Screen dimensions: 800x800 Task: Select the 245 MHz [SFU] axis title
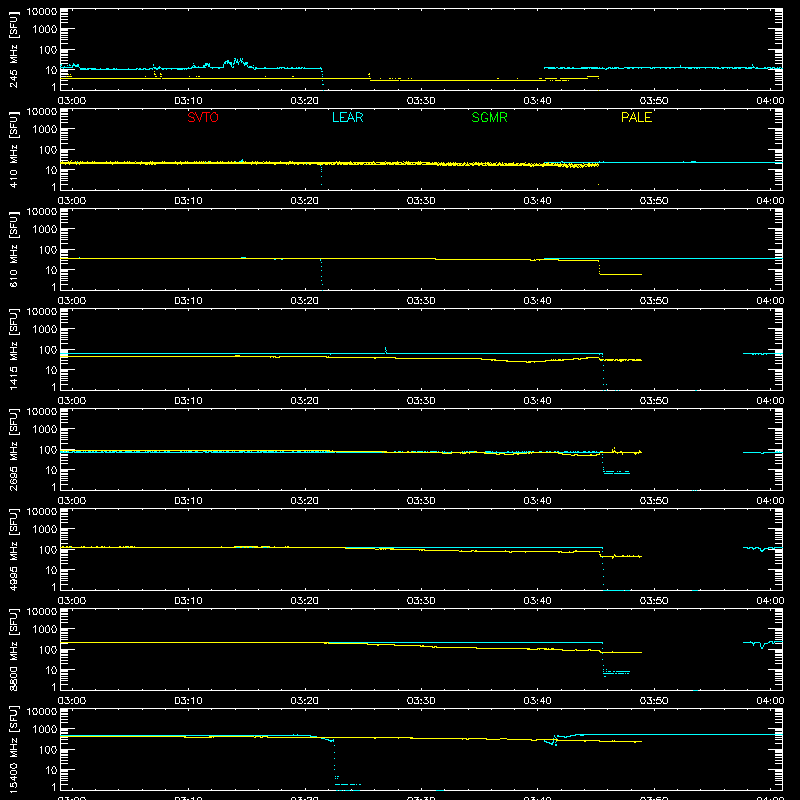(x=14, y=49)
